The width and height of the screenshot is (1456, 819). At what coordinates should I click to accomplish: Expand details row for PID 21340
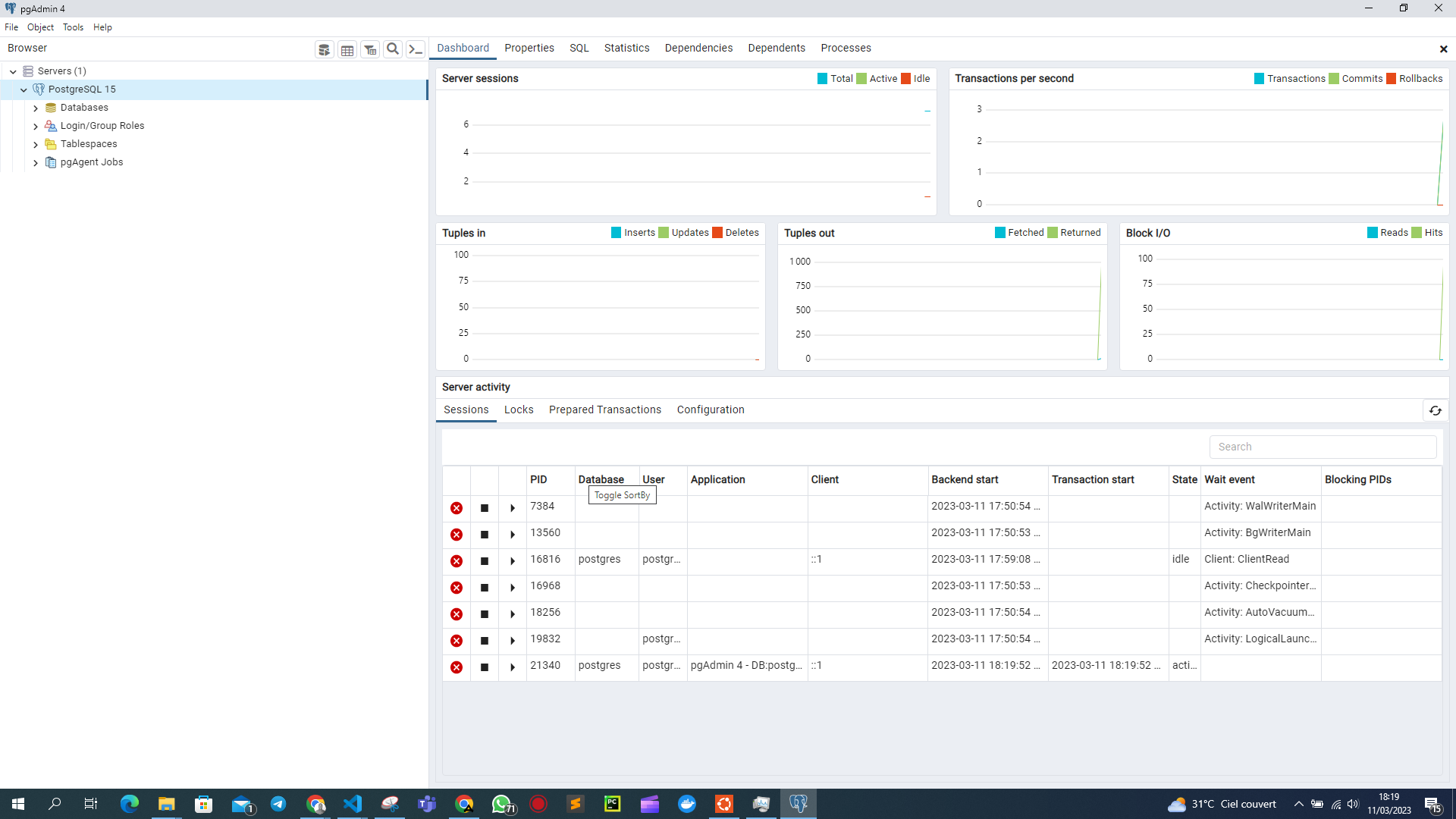pyautogui.click(x=513, y=667)
